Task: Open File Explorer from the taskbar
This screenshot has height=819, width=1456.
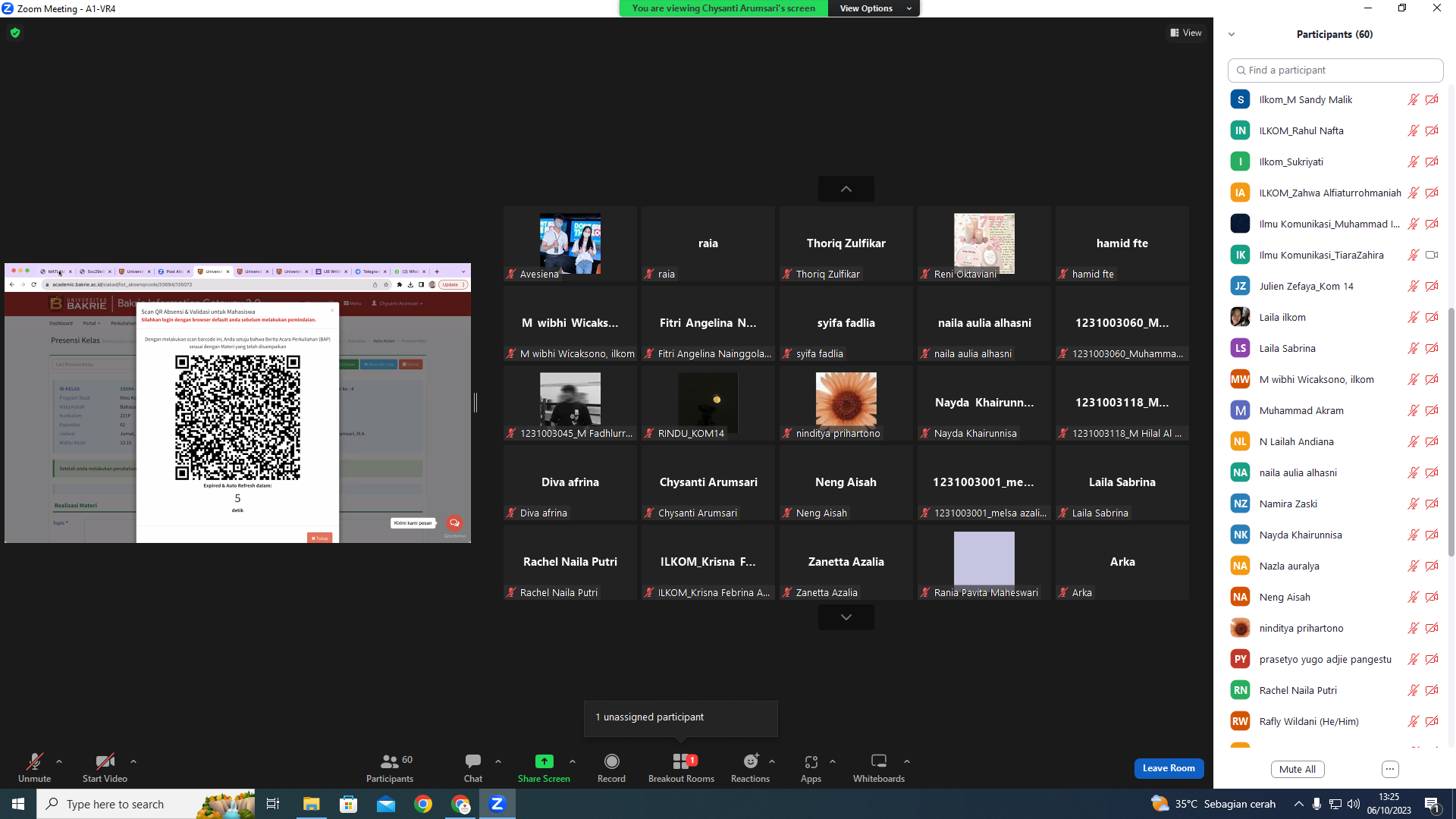Action: tap(311, 804)
